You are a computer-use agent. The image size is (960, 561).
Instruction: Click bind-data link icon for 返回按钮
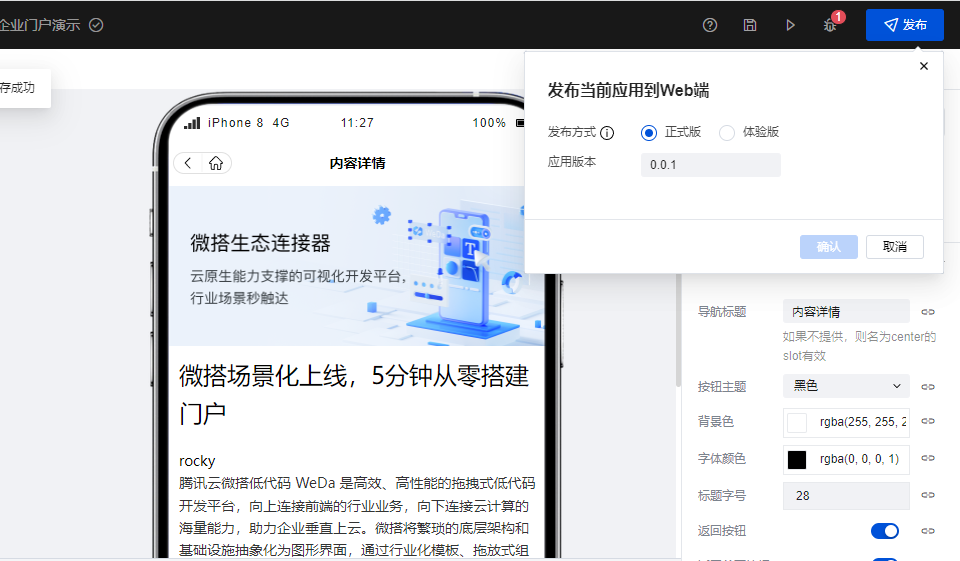tap(928, 531)
